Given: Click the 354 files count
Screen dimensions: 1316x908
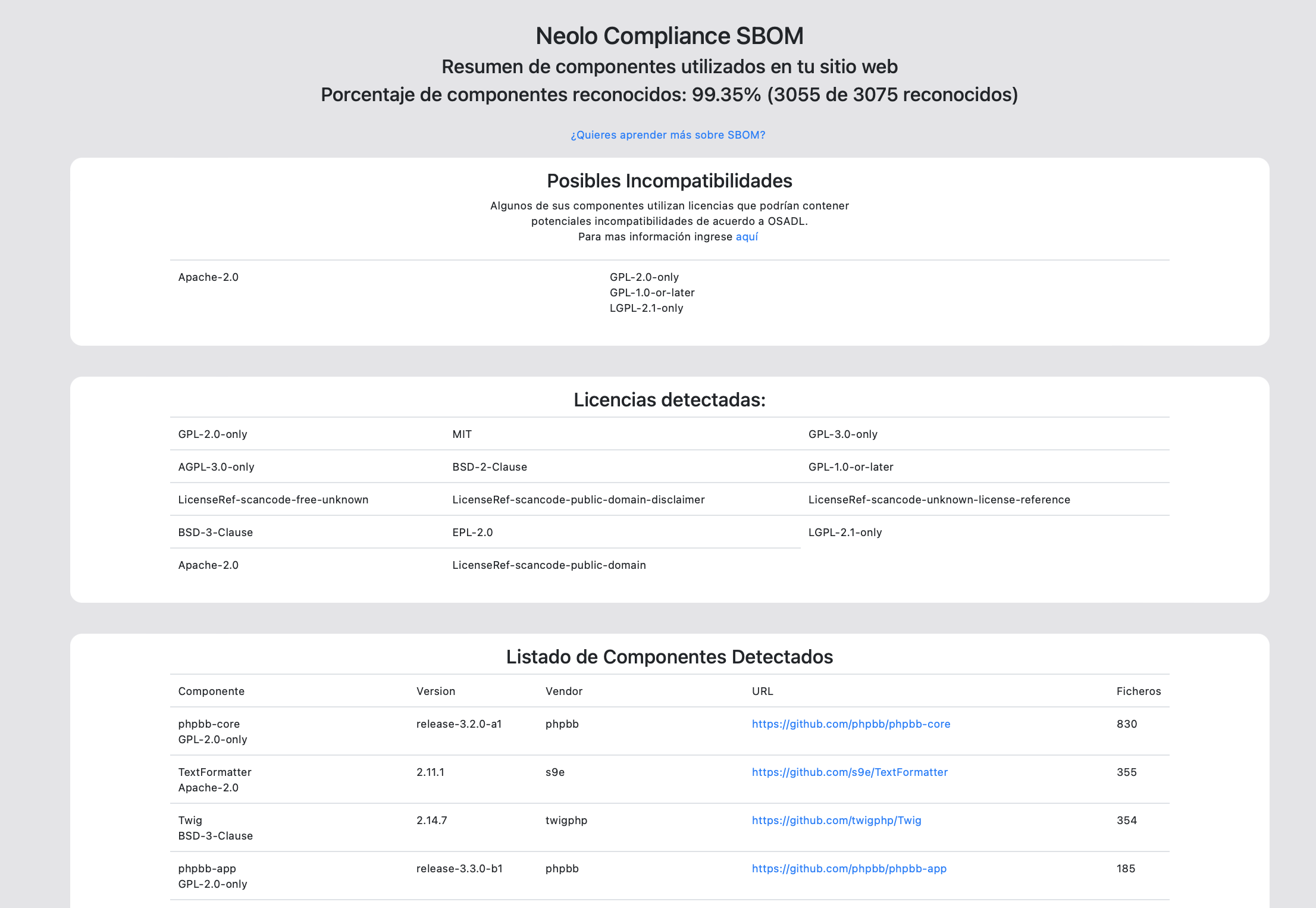Looking at the screenshot, I should [1127, 821].
